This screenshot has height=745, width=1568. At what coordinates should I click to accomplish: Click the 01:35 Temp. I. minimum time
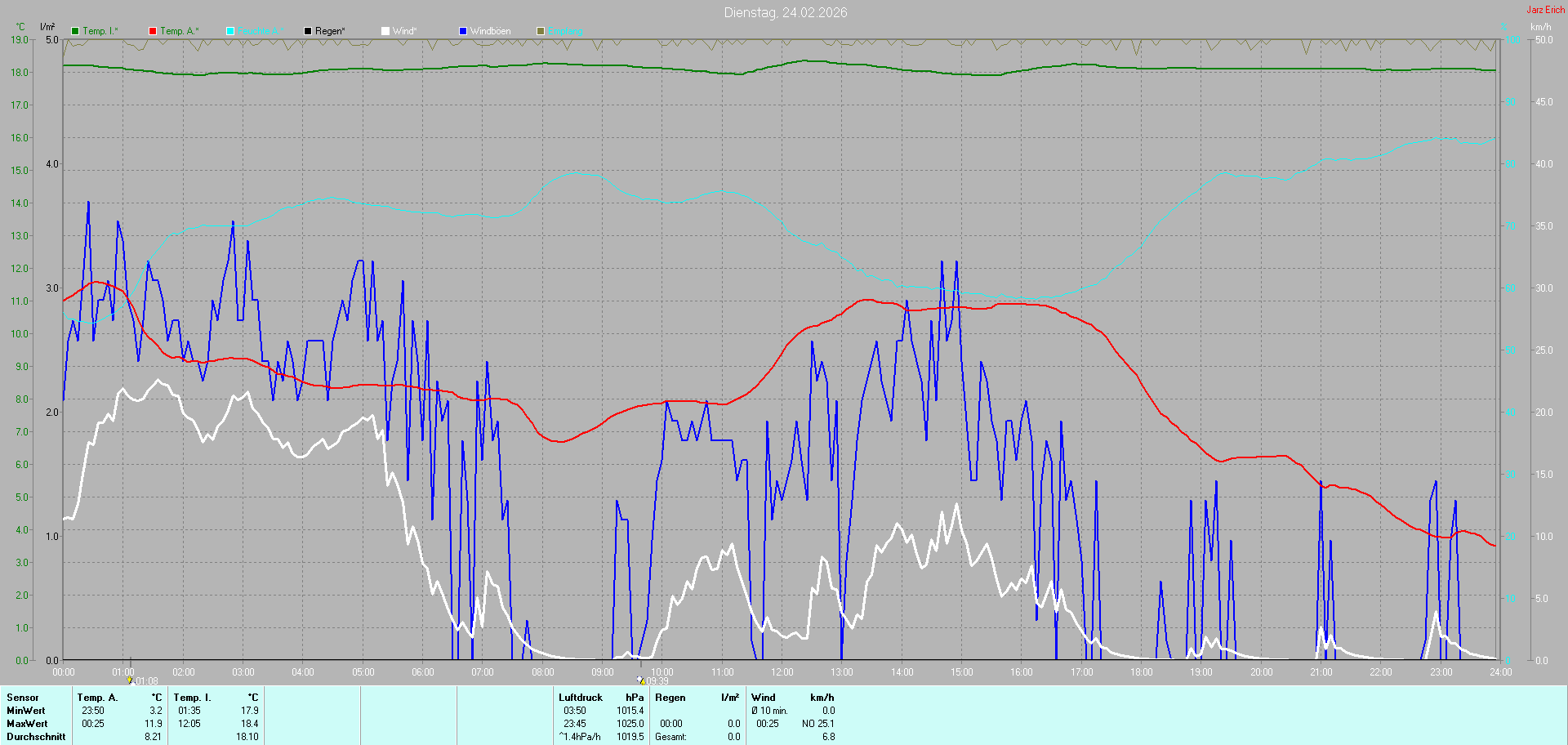point(189,711)
